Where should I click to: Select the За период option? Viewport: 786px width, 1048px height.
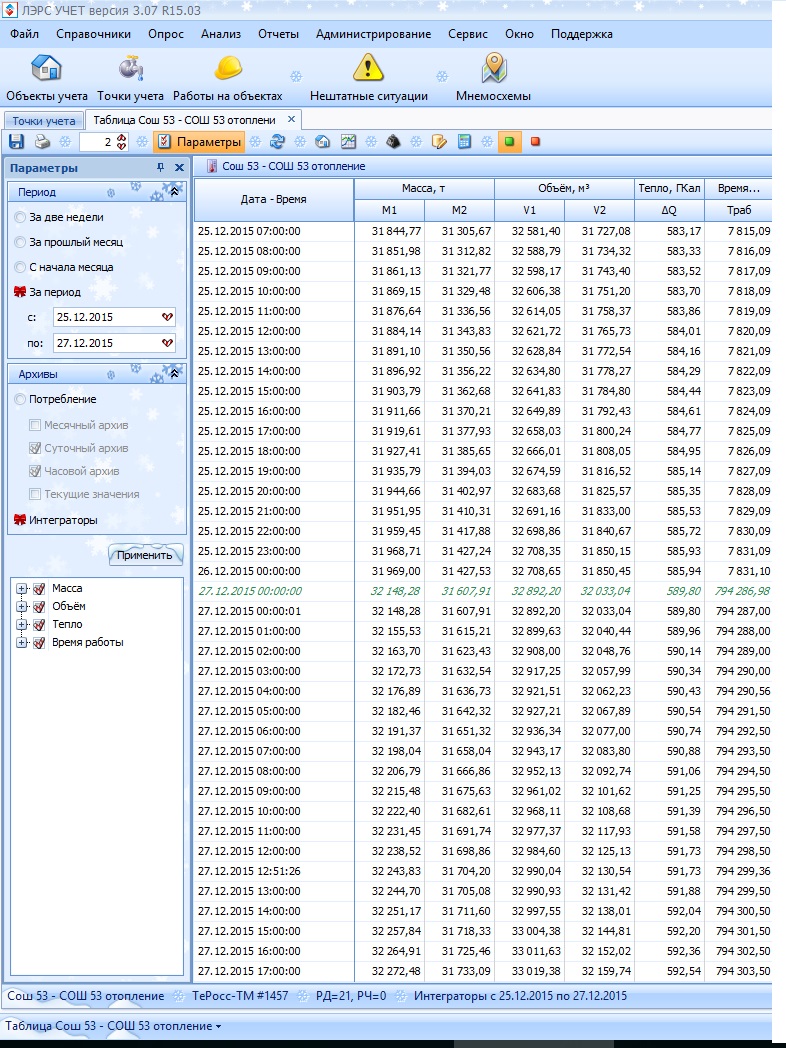(20, 292)
